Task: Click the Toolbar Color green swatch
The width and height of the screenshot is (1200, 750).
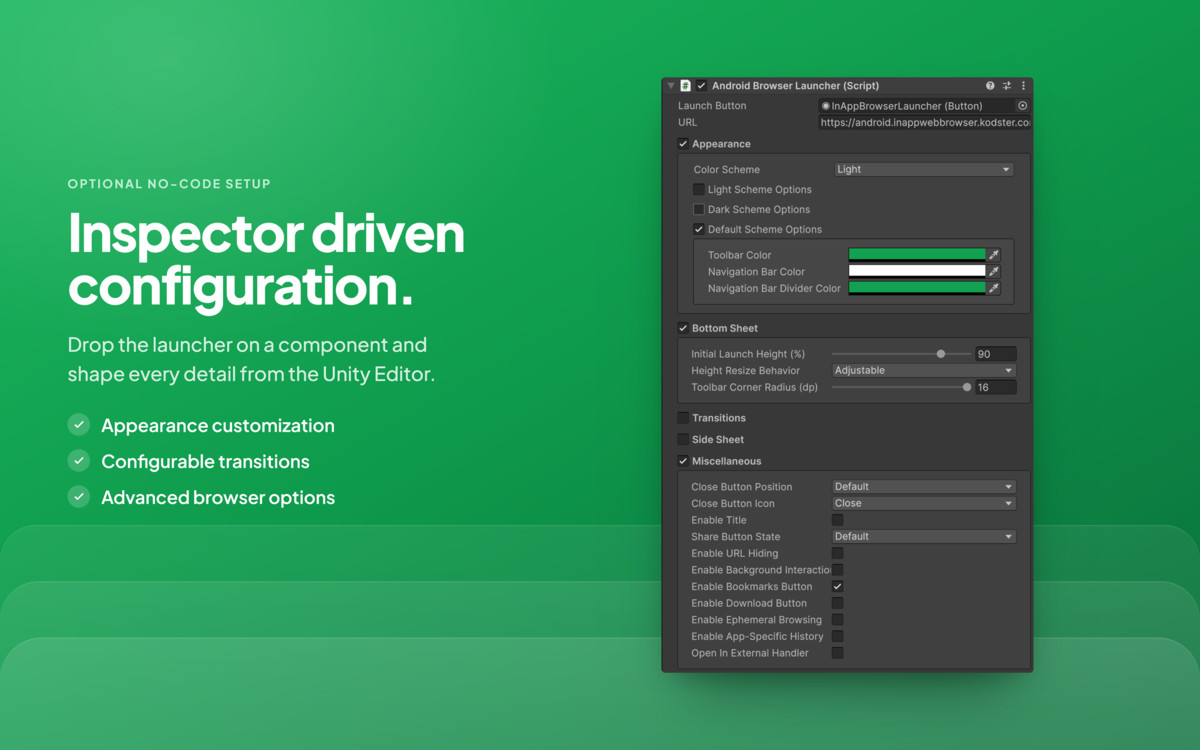Action: [917, 255]
